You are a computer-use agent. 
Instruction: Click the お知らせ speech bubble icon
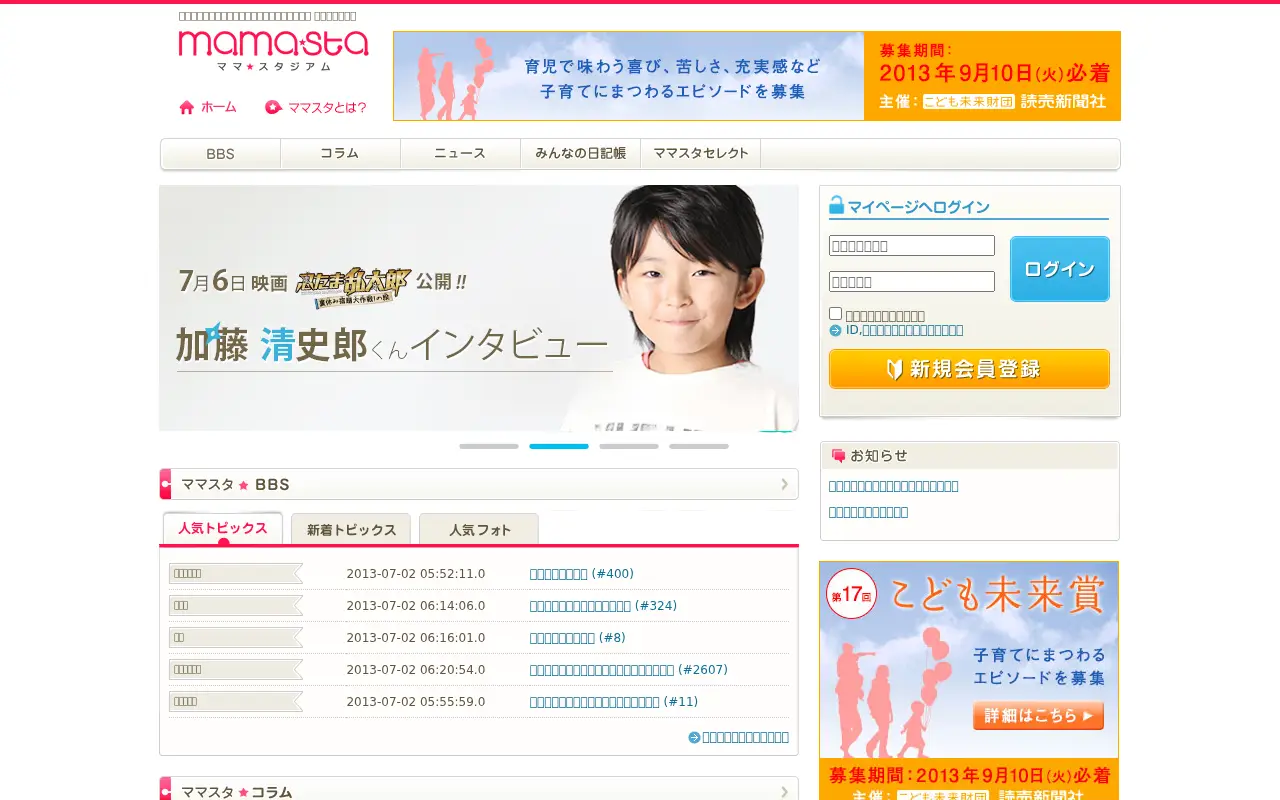click(x=838, y=456)
